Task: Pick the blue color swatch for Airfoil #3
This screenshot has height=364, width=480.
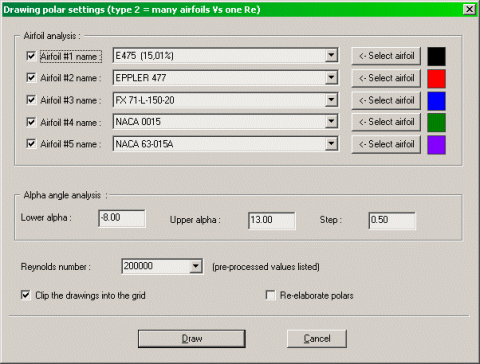Action: [x=436, y=101]
